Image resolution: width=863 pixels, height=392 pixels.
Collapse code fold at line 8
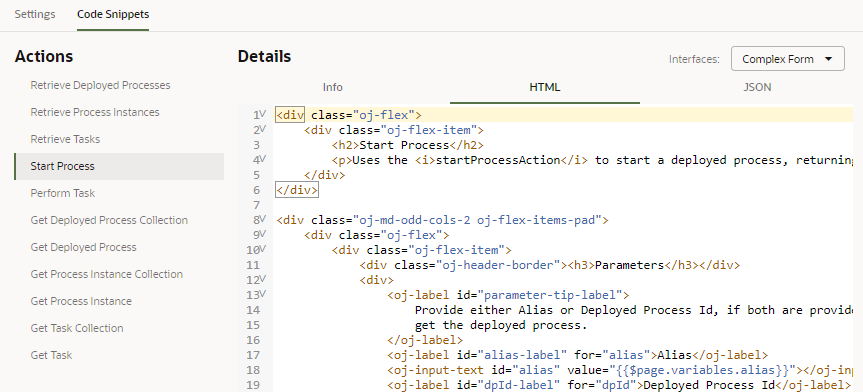tap(263, 219)
